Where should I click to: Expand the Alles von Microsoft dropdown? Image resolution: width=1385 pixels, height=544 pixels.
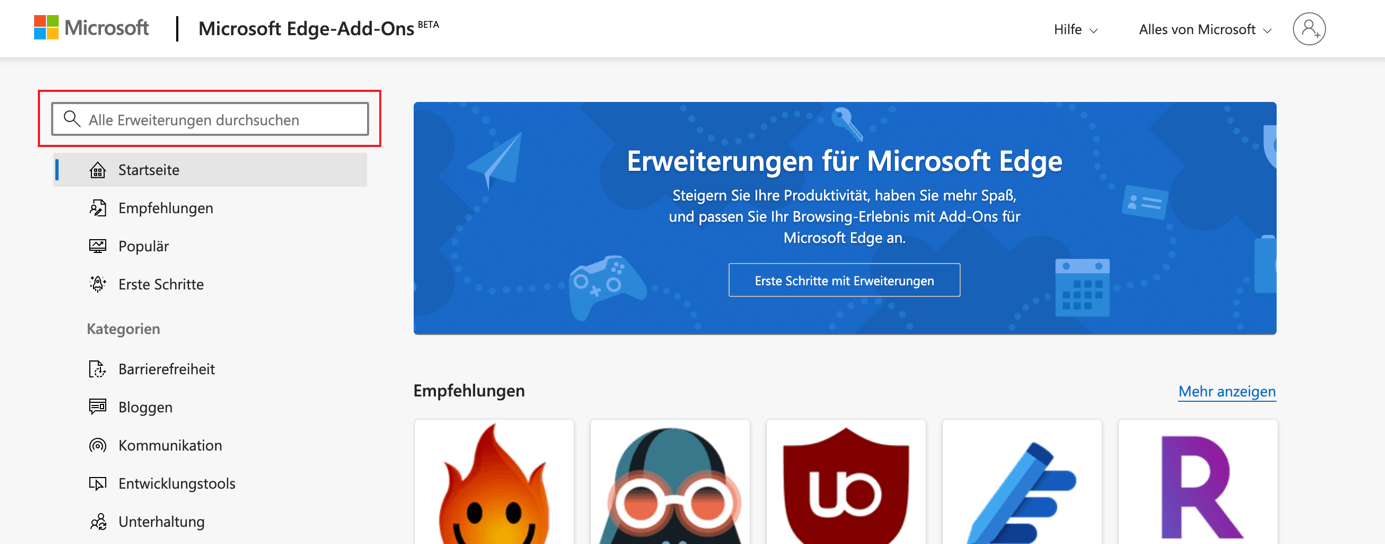[x=1205, y=29]
